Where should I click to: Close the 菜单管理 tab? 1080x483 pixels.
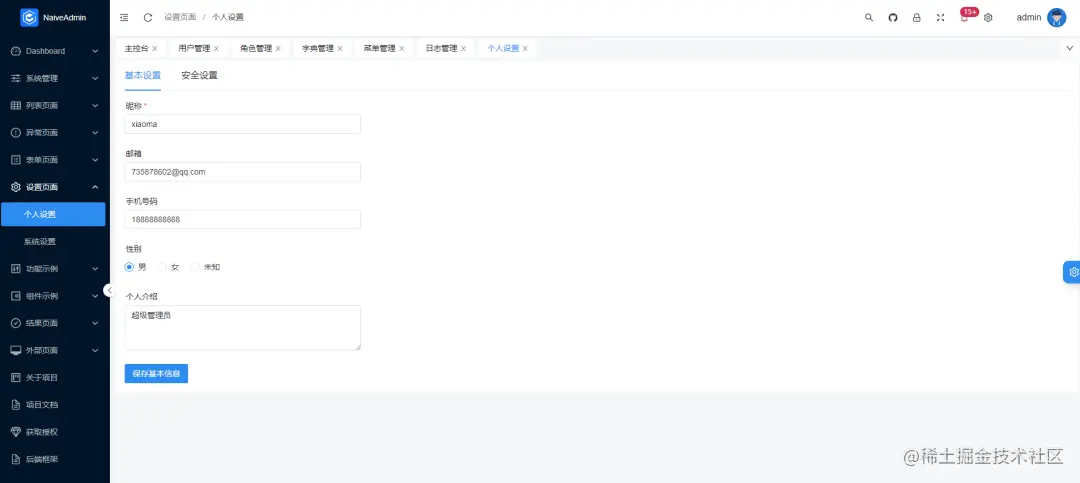pyautogui.click(x=402, y=48)
